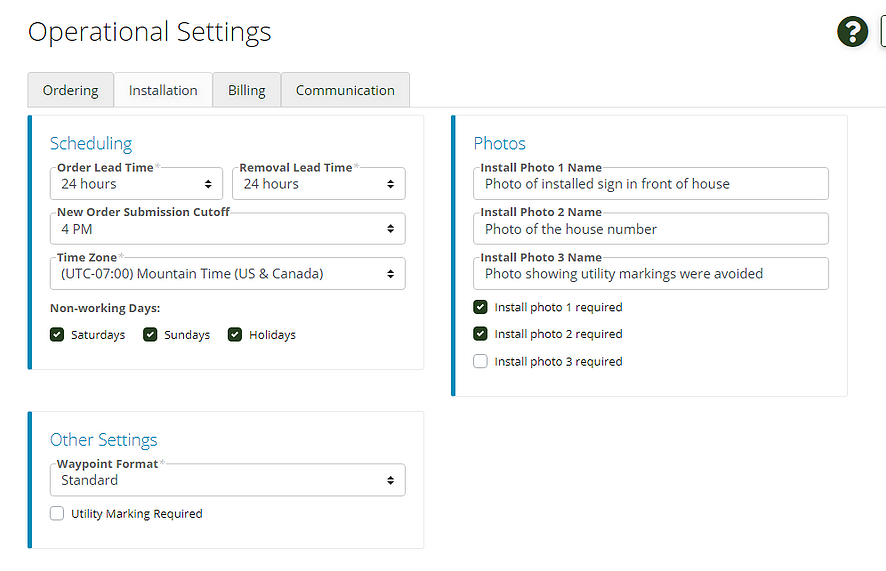Open the Waypoint Format dropdown
Image resolution: width=886 pixels, height=571 pixels.
click(x=228, y=480)
